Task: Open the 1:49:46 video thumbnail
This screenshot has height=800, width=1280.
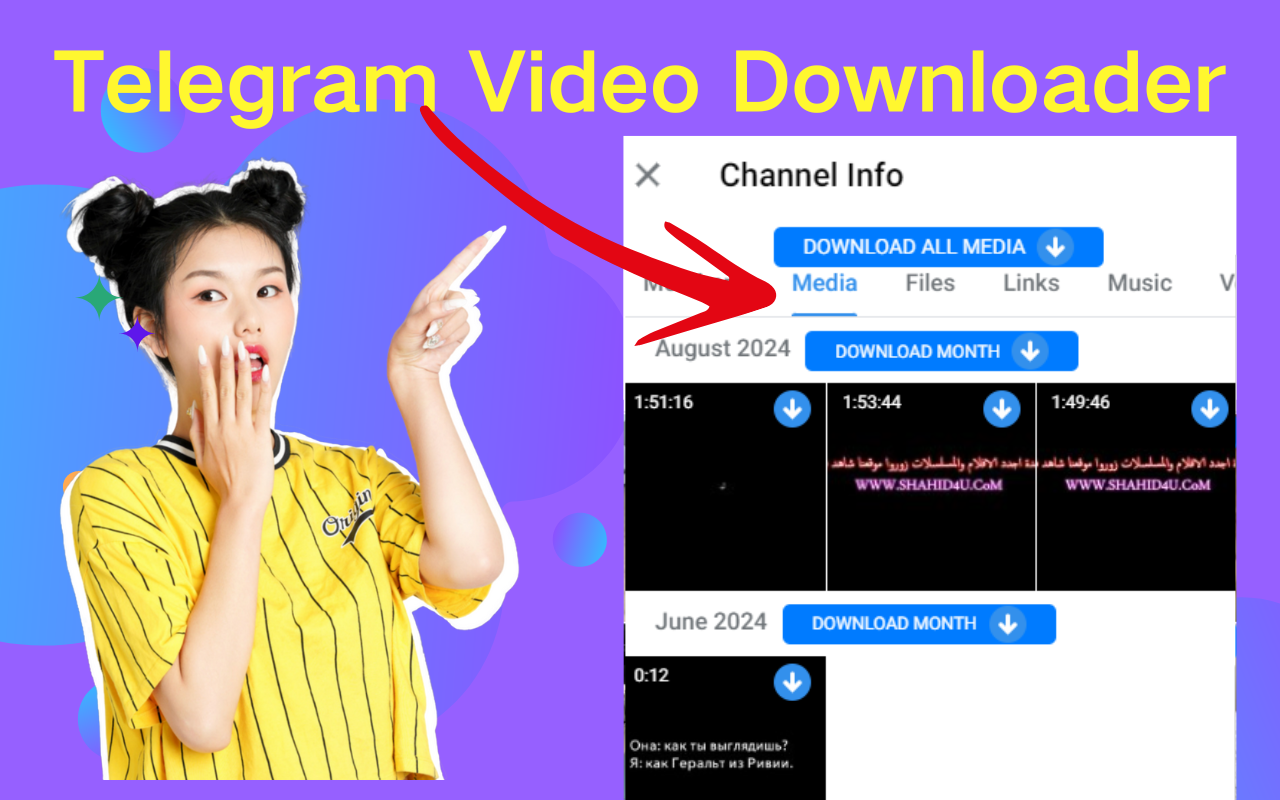Action: pyautogui.click(x=1136, y=486)
